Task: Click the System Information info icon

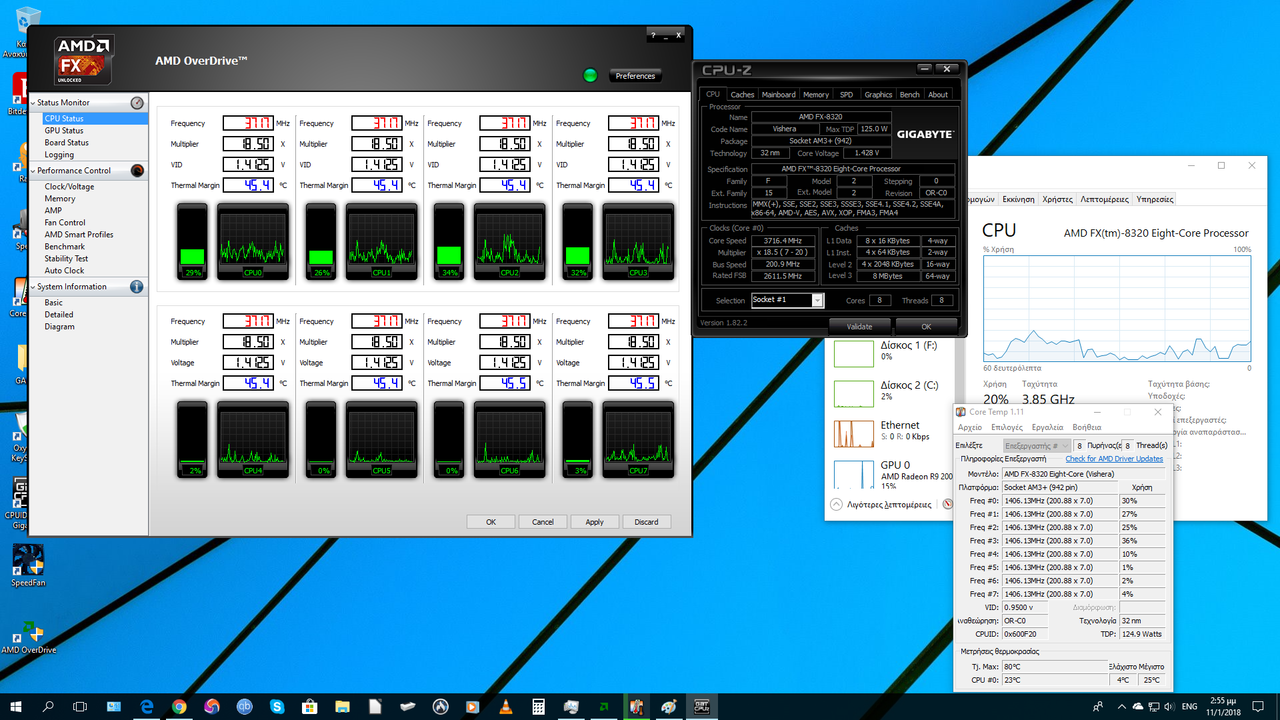Action: (137, 287)
